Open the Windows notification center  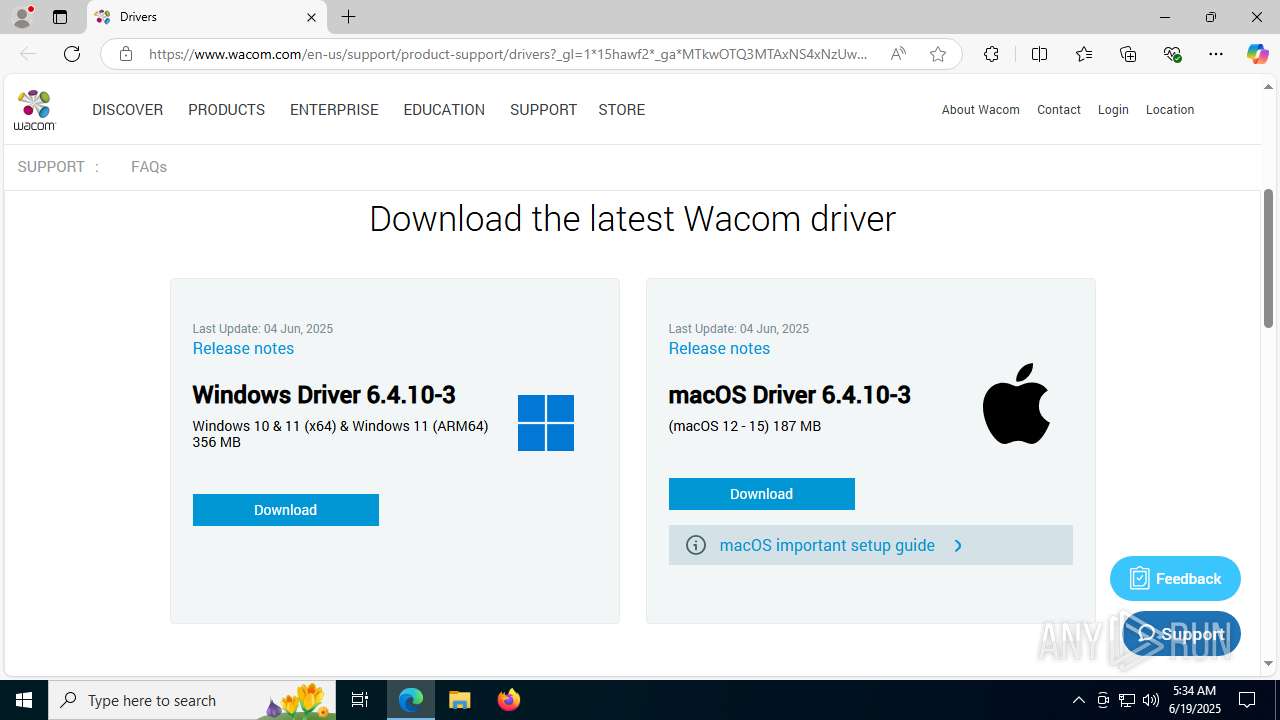coord(1247,700)
